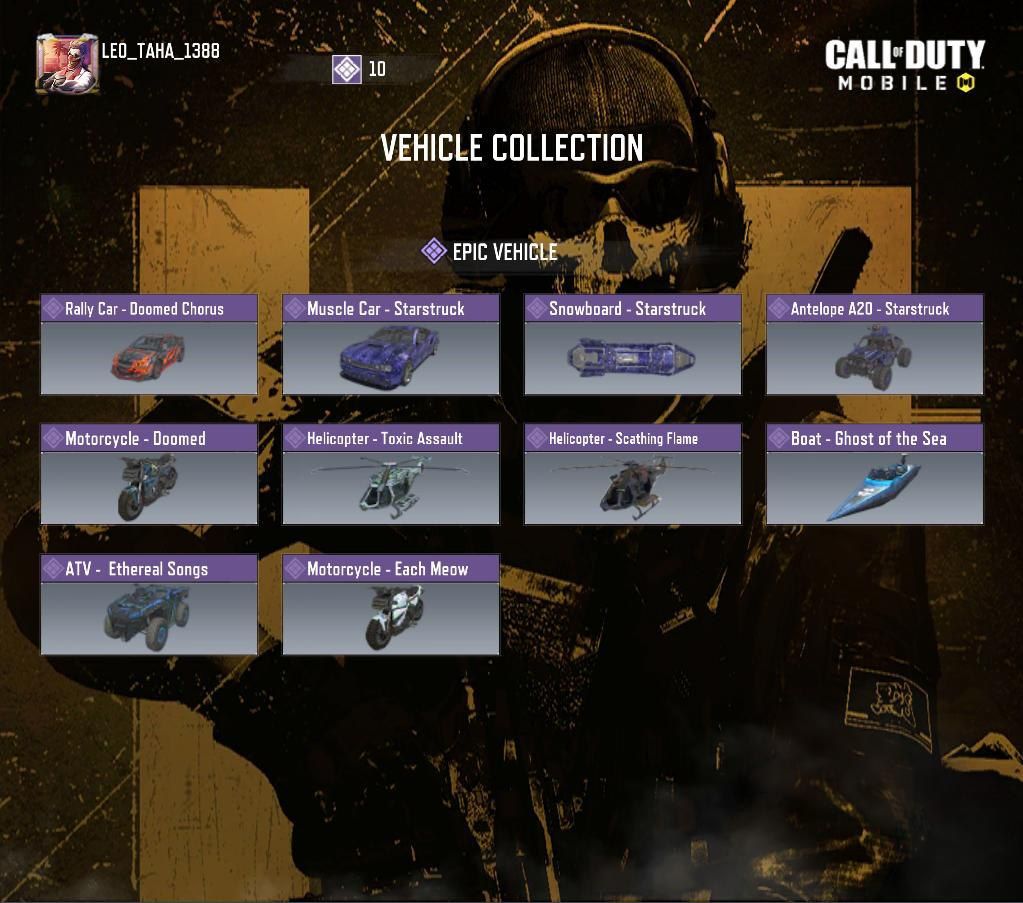Click the LEO_TAHA_1388 username
This screenshot has height=903, width=1023.
pos(160,51)
